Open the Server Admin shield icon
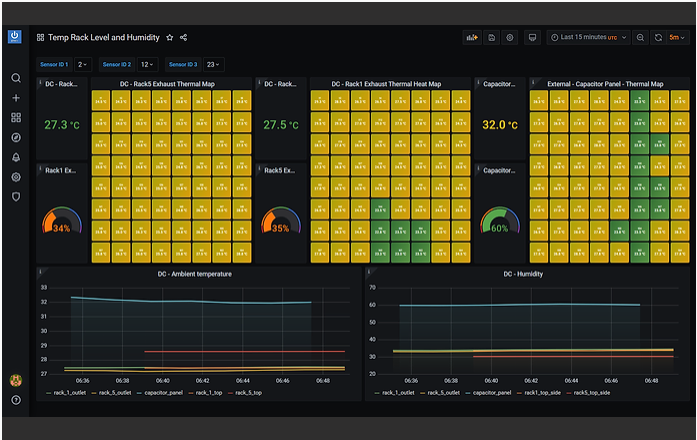 16,196
